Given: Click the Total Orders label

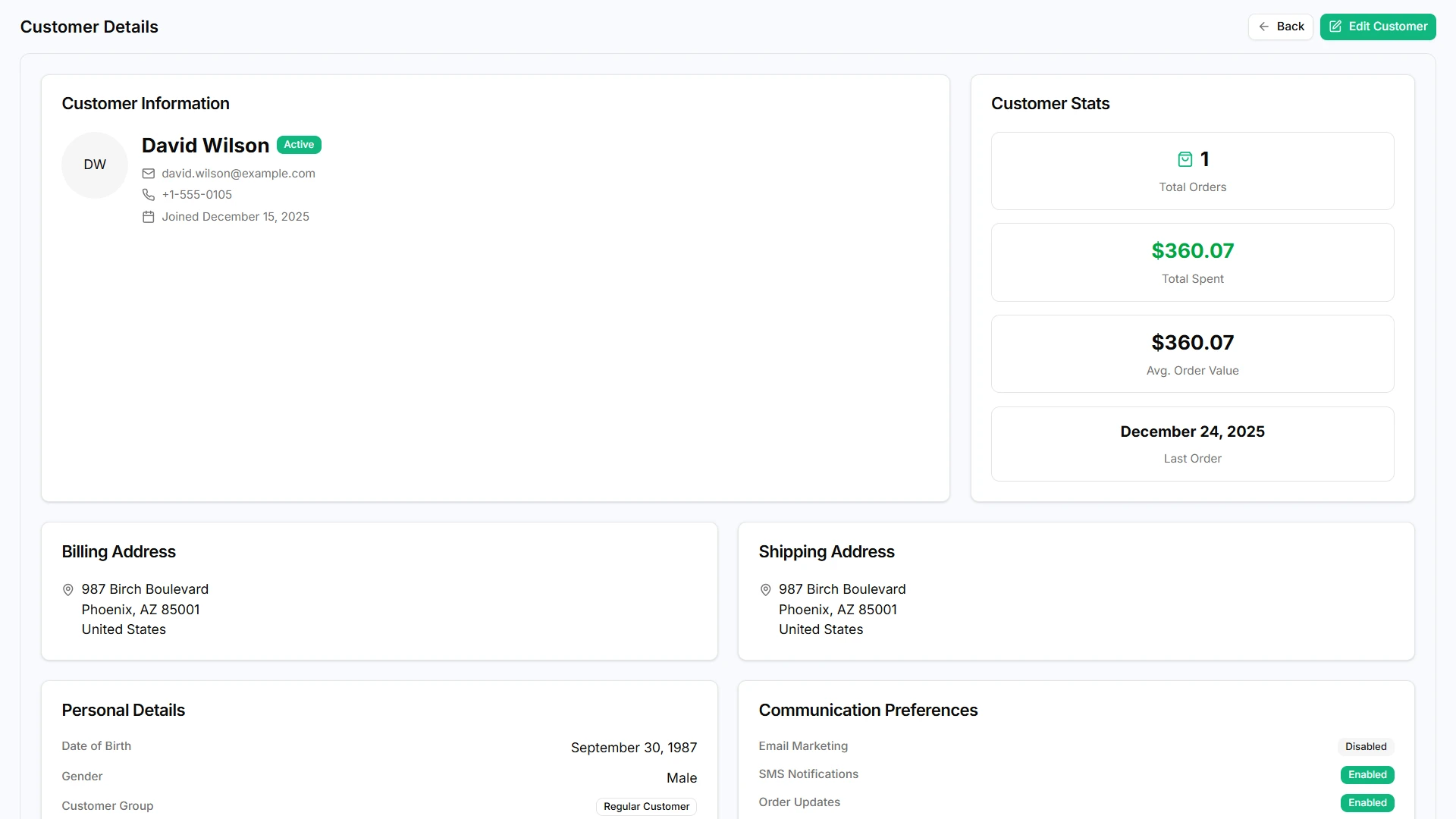Looking at the screenshot, I should point(1192,187).
